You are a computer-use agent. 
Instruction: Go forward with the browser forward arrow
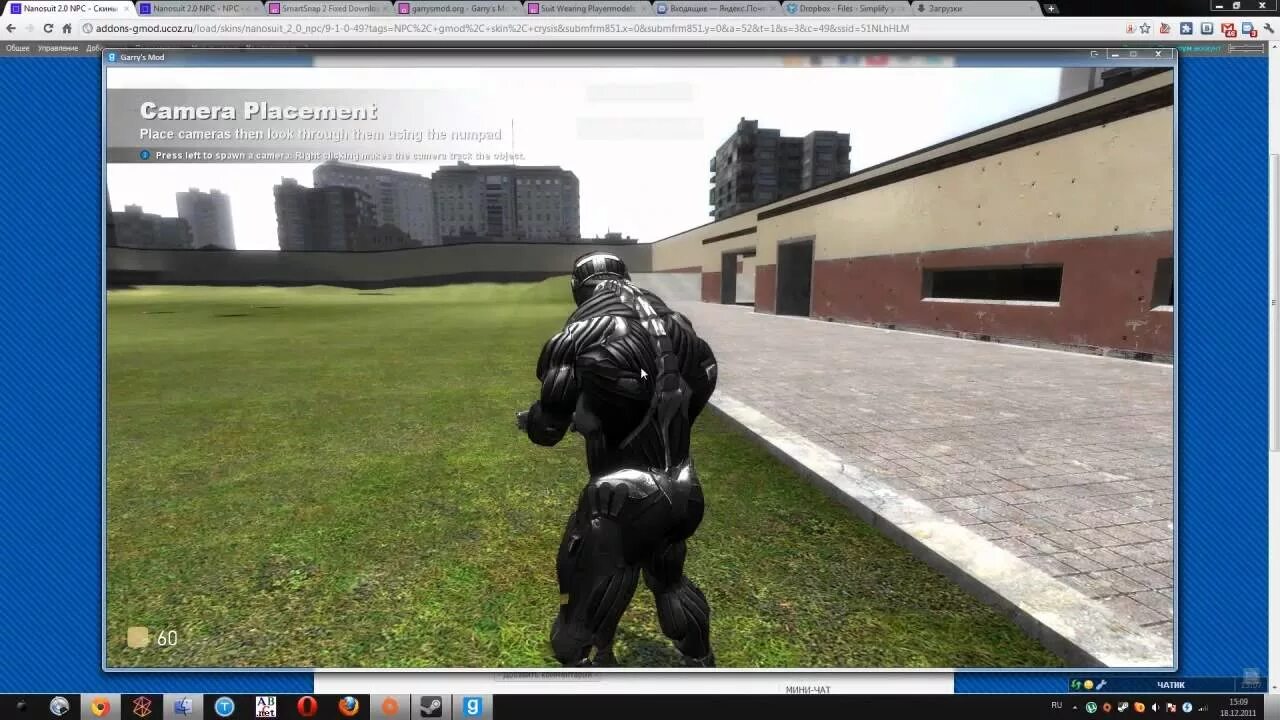(29, 28)
